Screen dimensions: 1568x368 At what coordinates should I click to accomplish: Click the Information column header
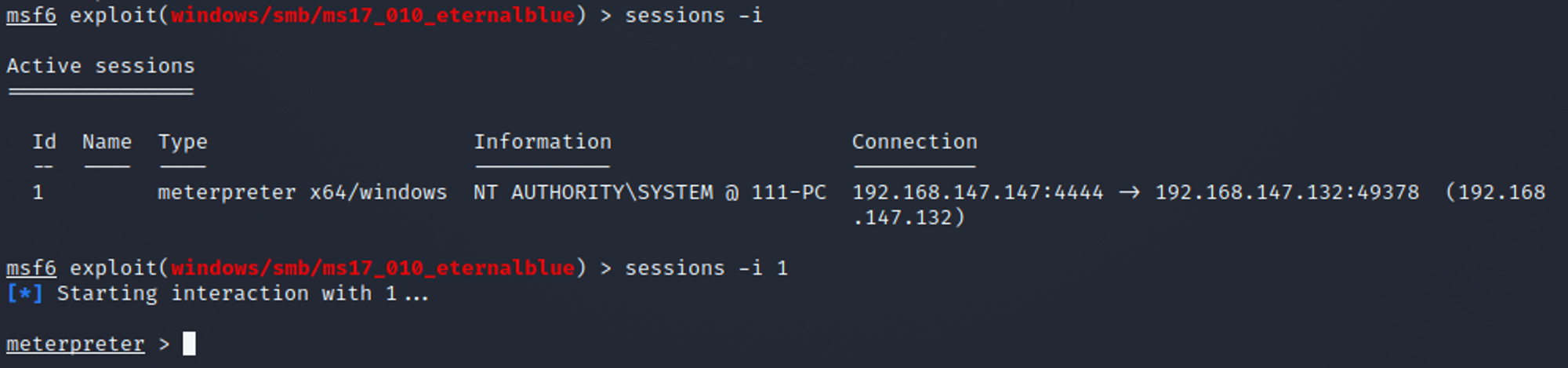coord(543,142)
